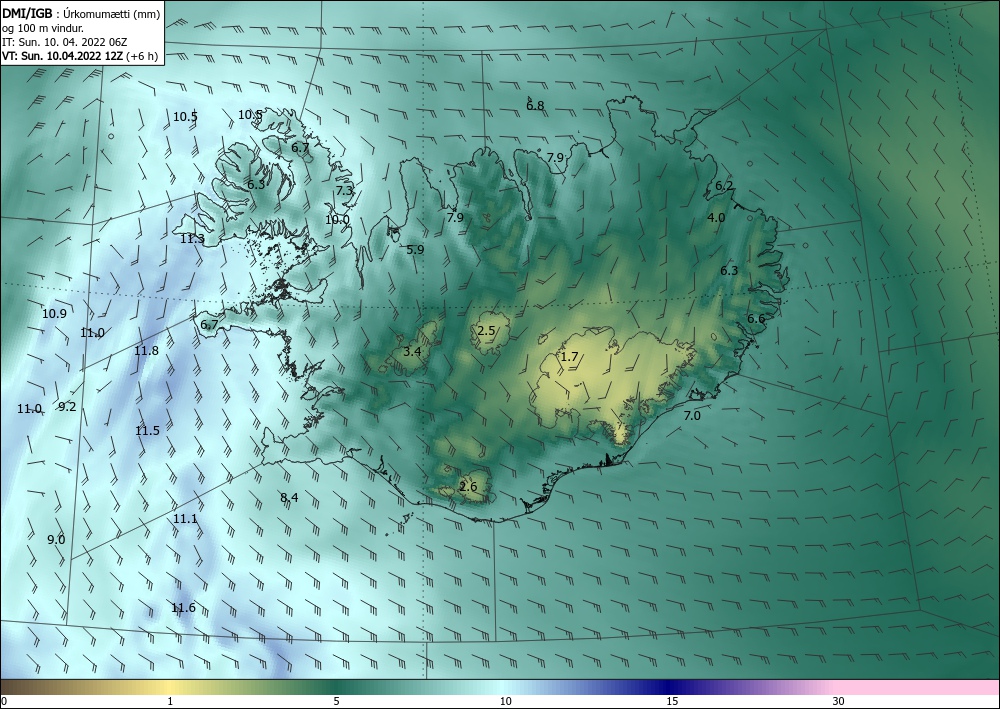This screenshot has height=709, width=1000.
Task: Select the 8.4 value southwest of Iceland
Action: coord(289,498)
